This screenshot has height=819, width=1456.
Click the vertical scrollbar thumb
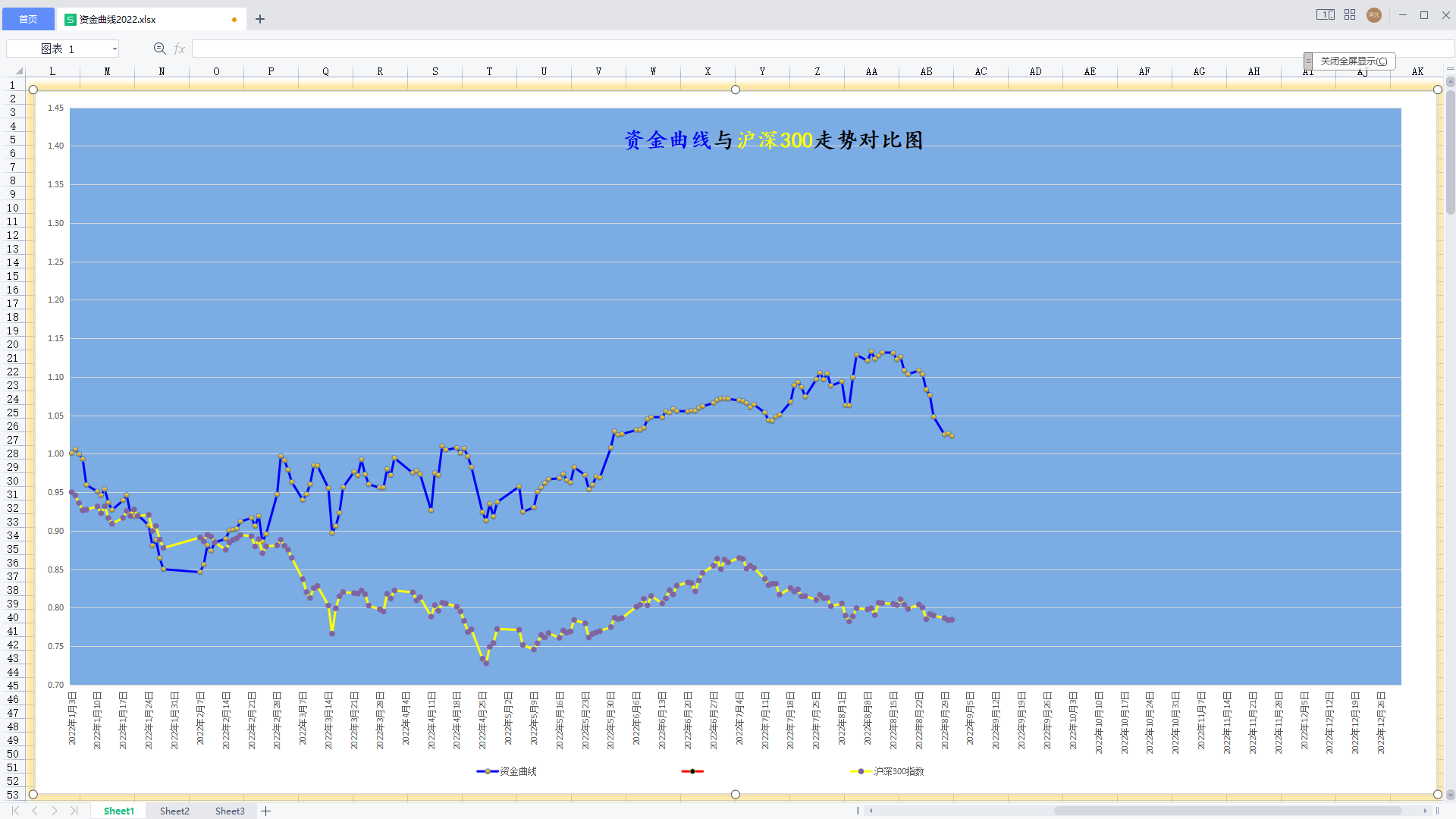pyautogui.click(x=1450, y=152)
